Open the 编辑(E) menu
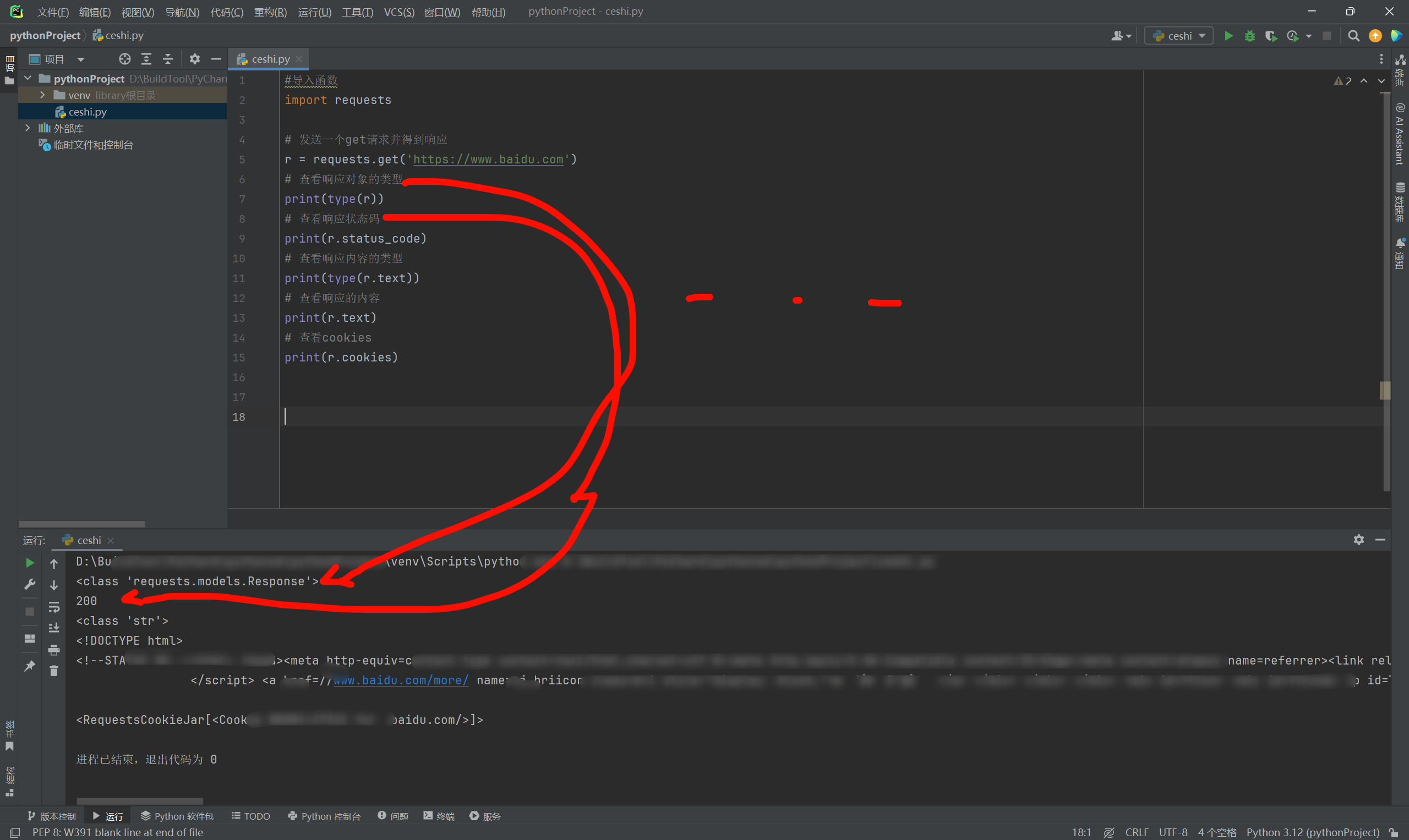The height and width of the screenshot is (840, 1409). (95, 12)
